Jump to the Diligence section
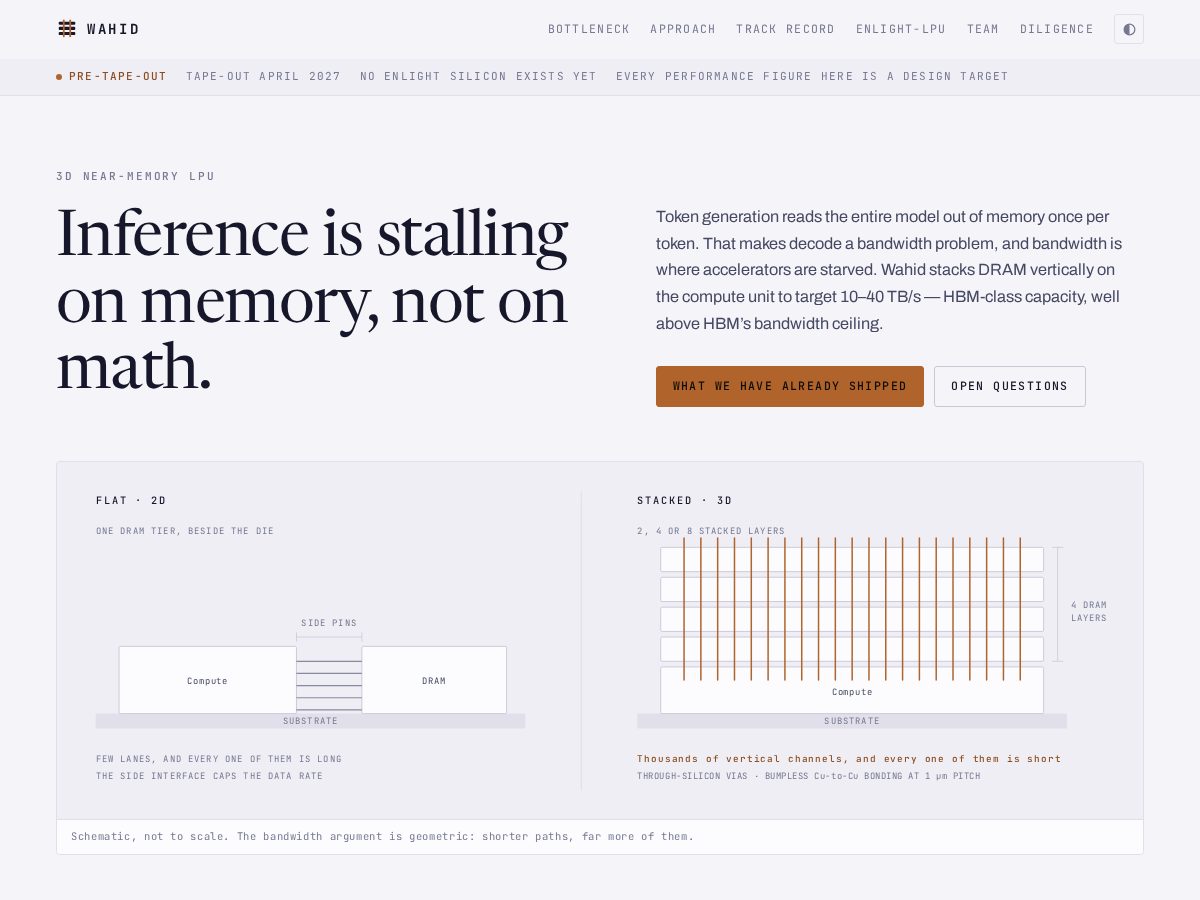1200x900 pixels. point(1057,29)
